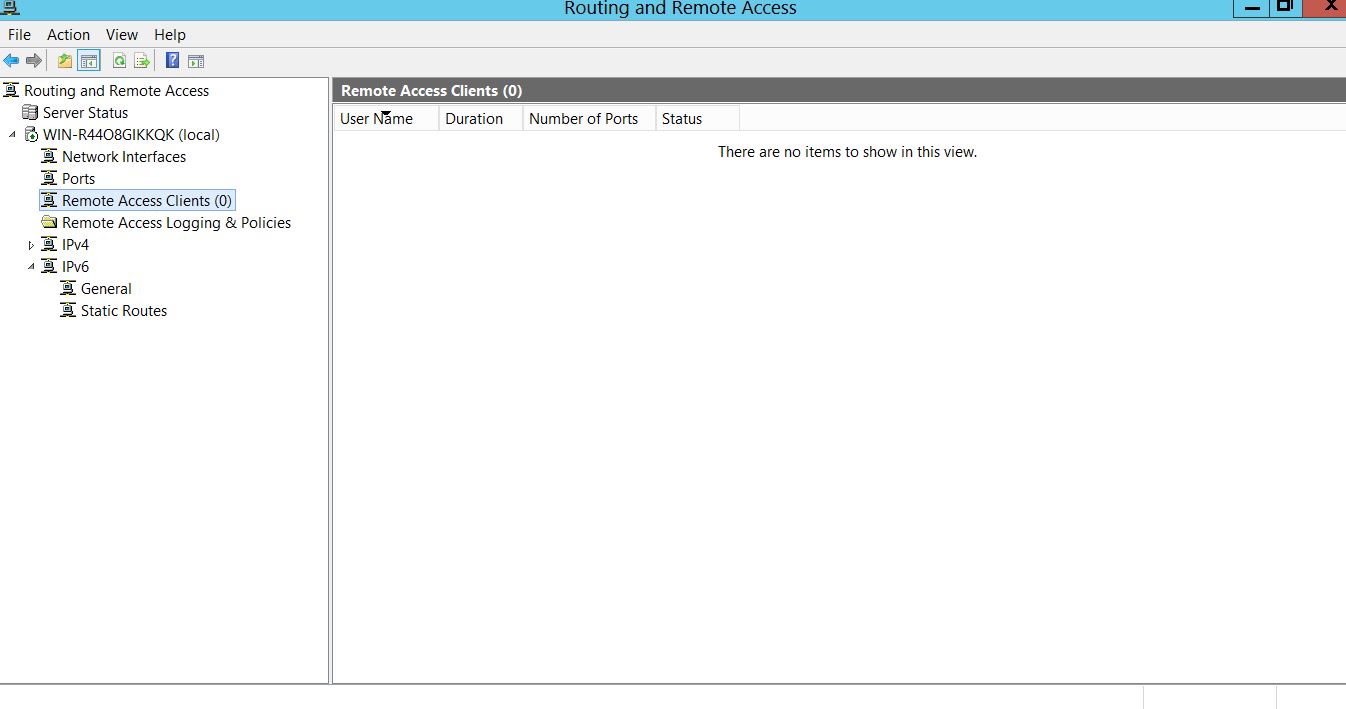Select the Server Status icon in tree
This screenshot has width=1346, height=709.
(30, 113)
